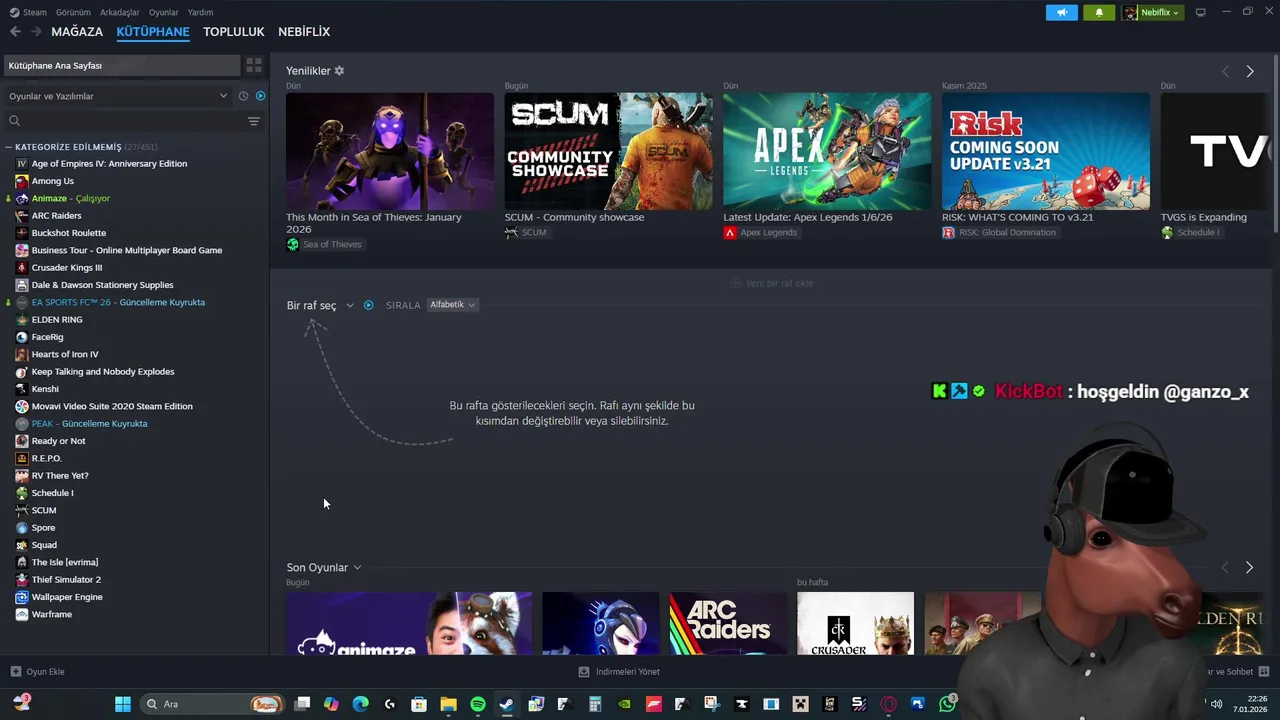Expand the Oyunlar ve Yazılımlar dropdown
Image resolution: width=1280 pixels, height=720 pixels.
[x=118, y=96]
